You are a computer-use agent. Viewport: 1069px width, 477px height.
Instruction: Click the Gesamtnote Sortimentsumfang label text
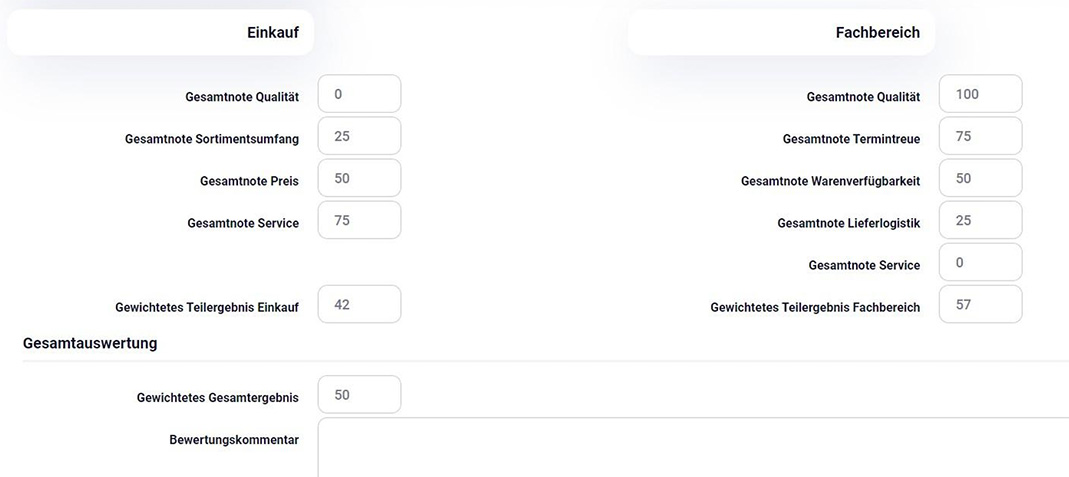point(212,139)
